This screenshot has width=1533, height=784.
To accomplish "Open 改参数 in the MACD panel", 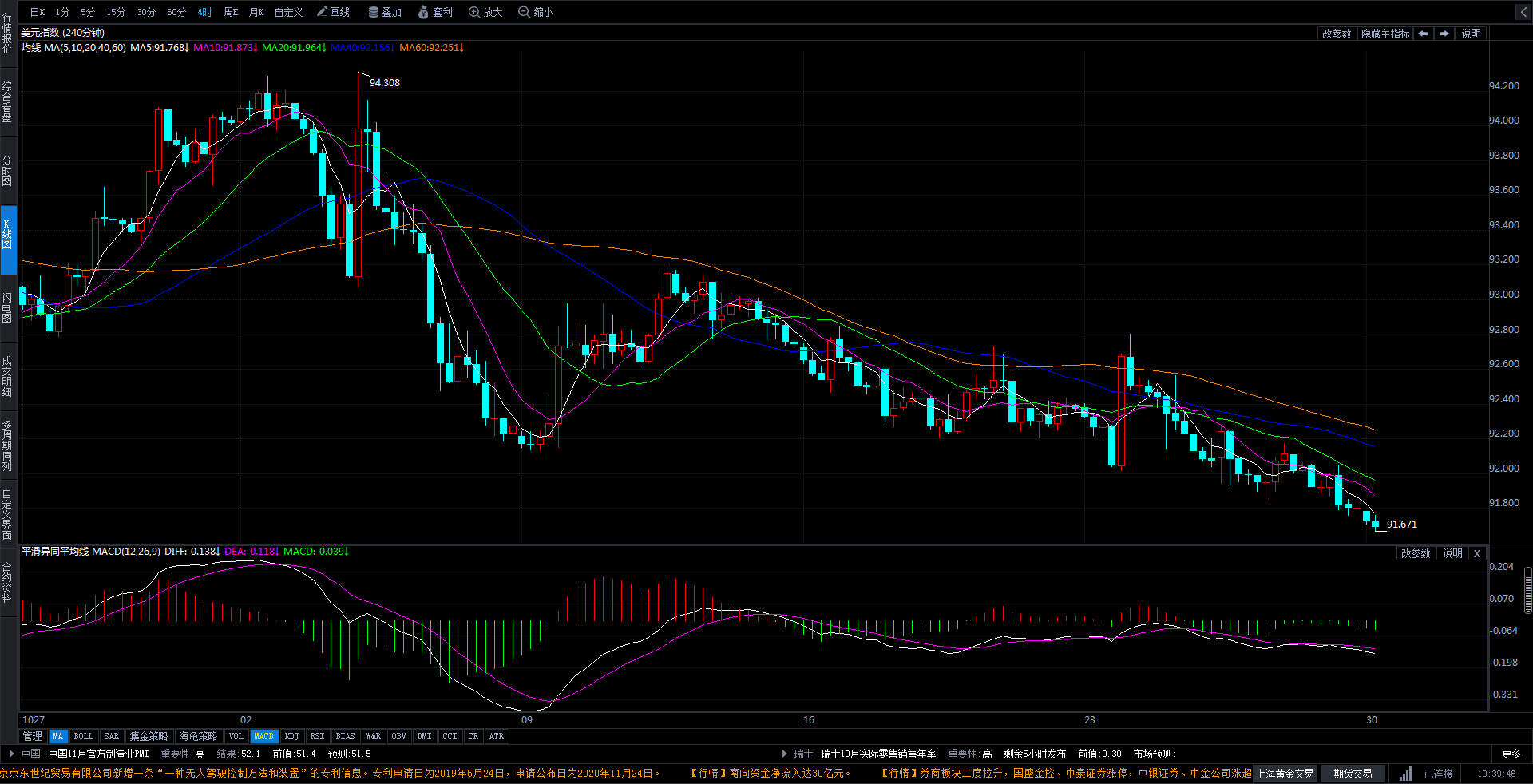I will coord(1416,553).
